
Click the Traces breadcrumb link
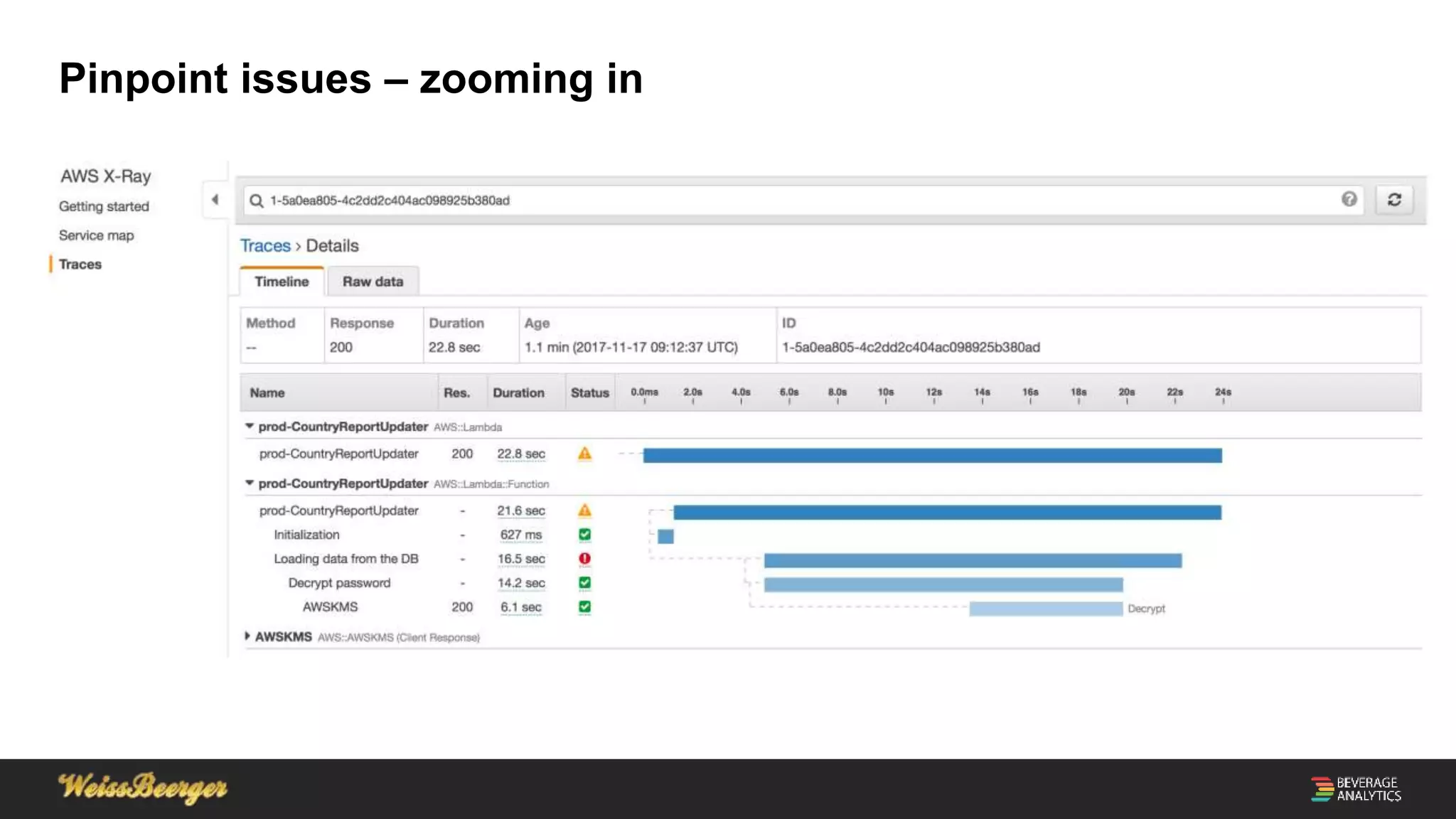265,245
